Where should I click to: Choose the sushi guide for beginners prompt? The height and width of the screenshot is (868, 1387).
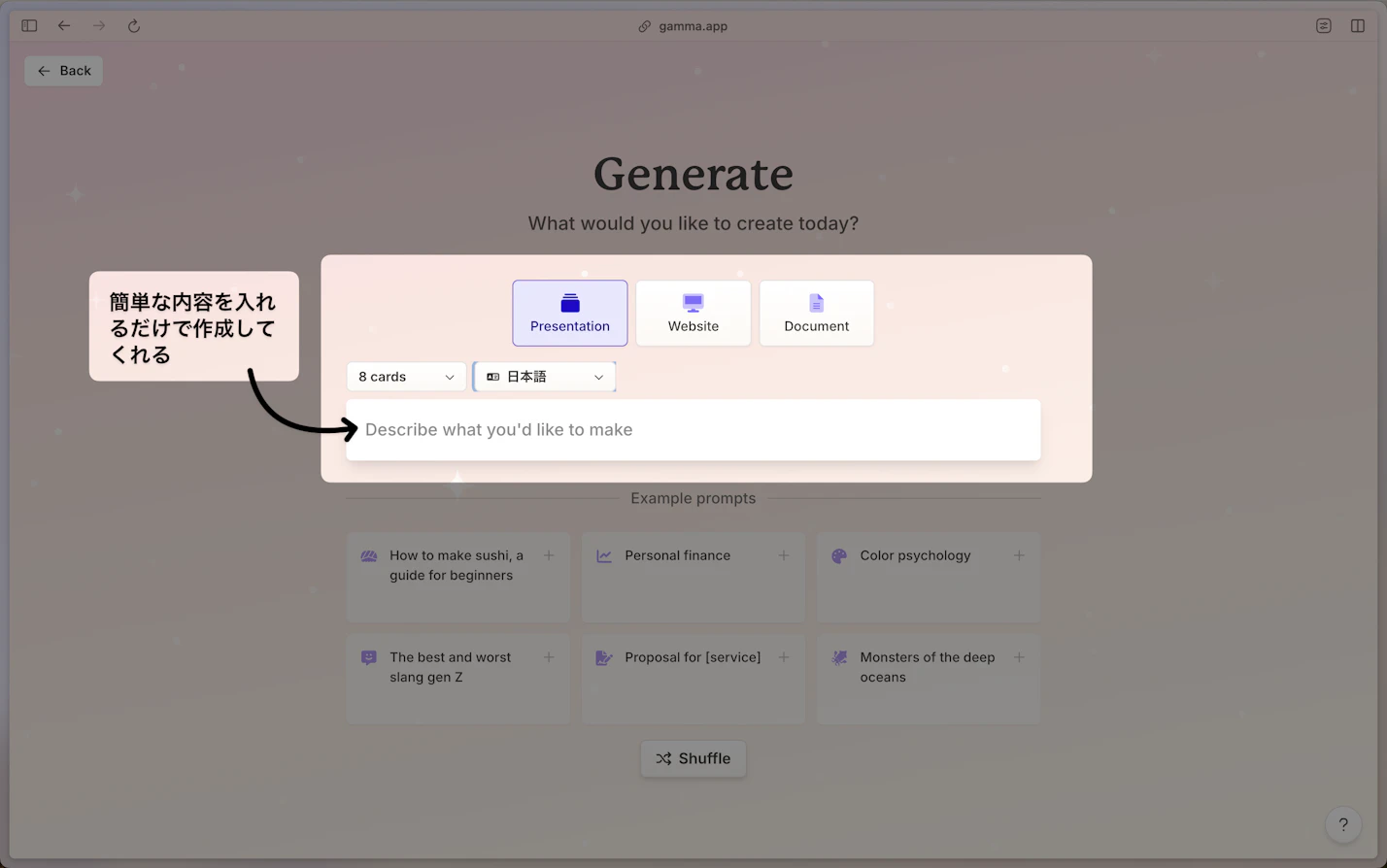pyautogui.click(x=458, y=577)
